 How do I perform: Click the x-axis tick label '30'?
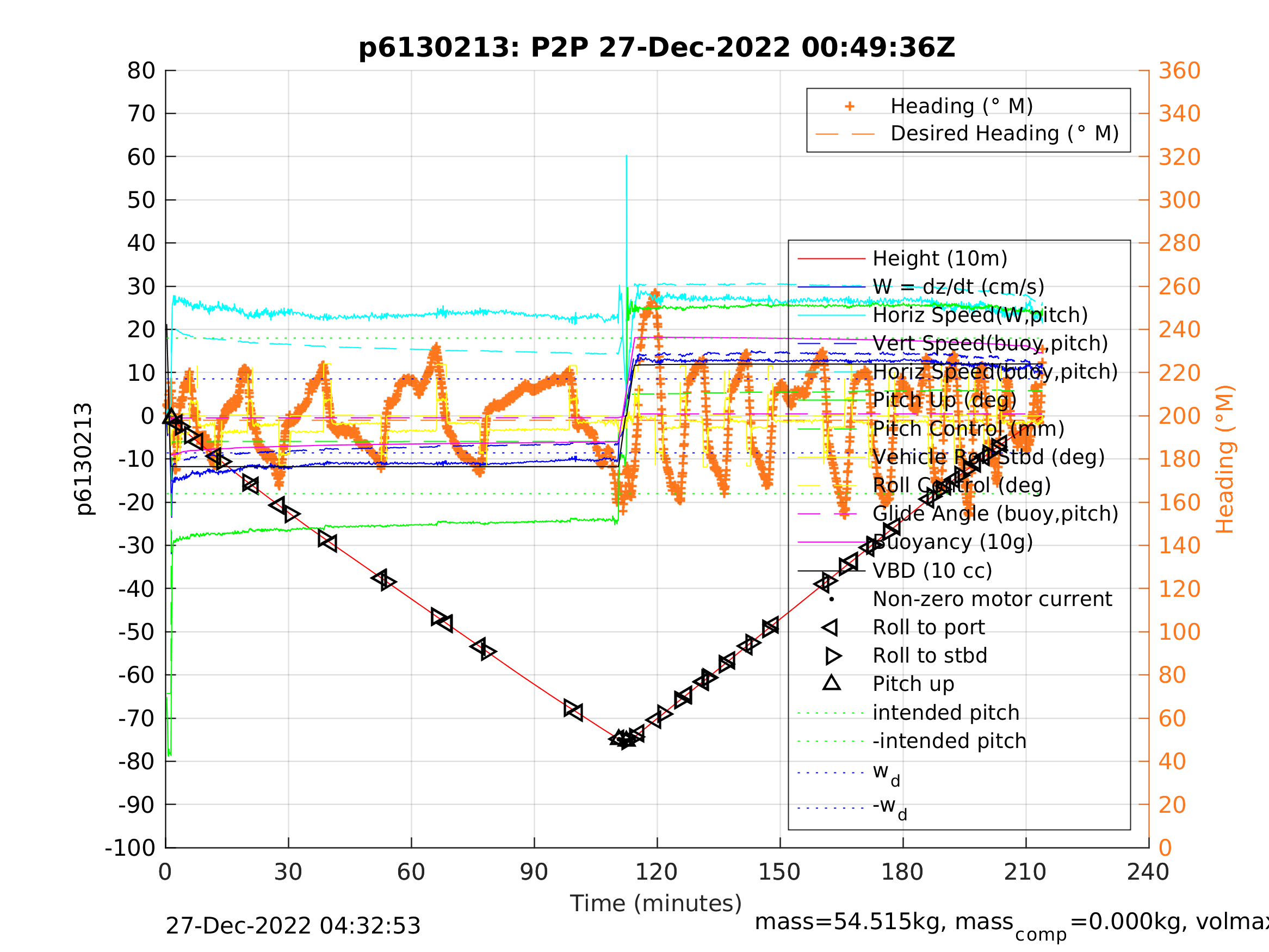[288, 872]
